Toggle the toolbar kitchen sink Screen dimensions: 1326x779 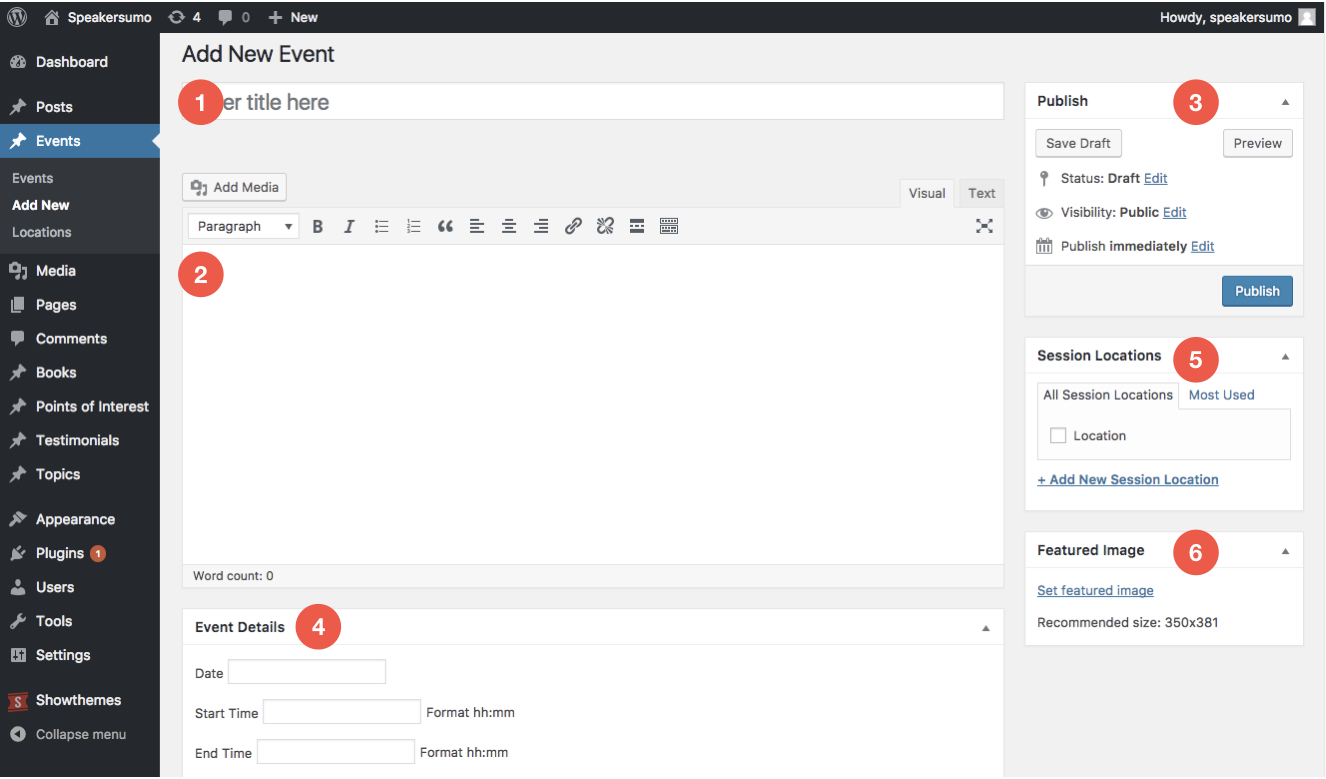click(x=669, y=227)
